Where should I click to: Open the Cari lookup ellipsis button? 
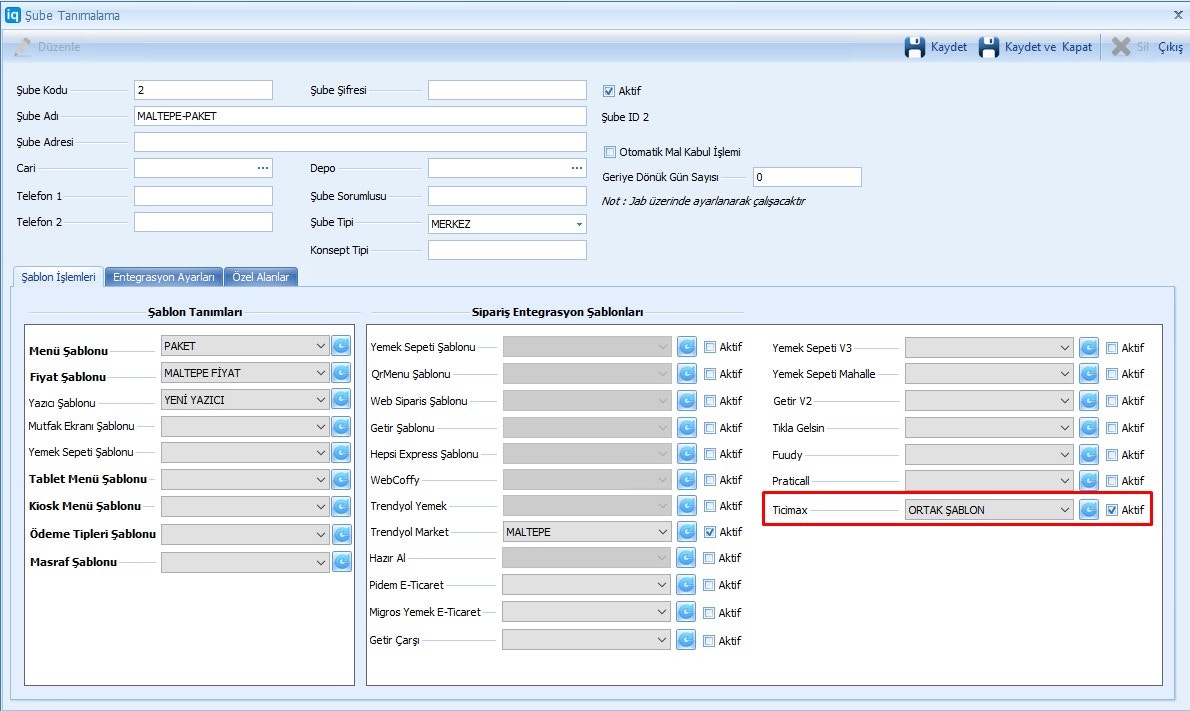pyautogui.click(x=263, y=168)
